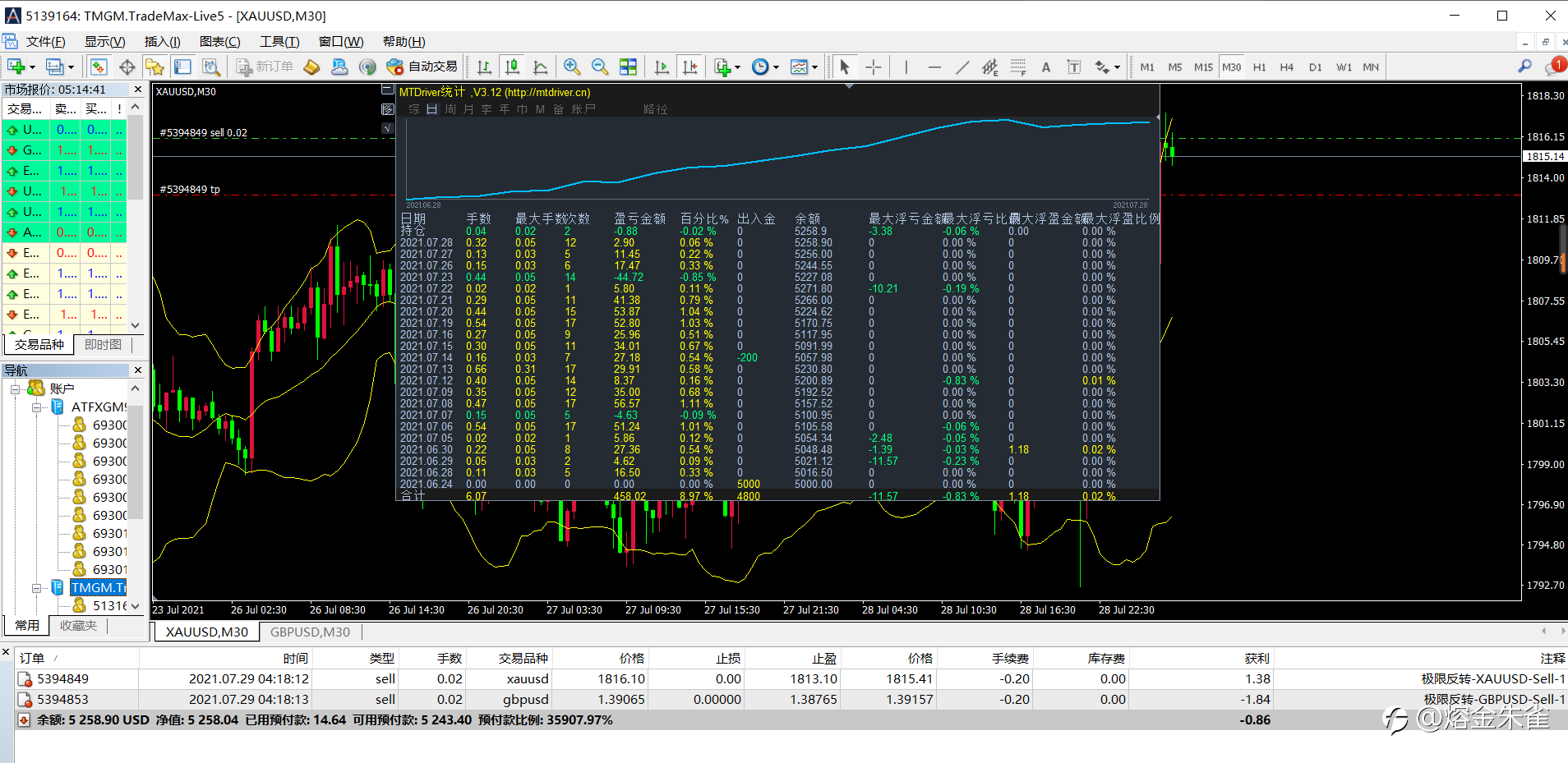Select order 5394853 row

(x=791, y=700)
